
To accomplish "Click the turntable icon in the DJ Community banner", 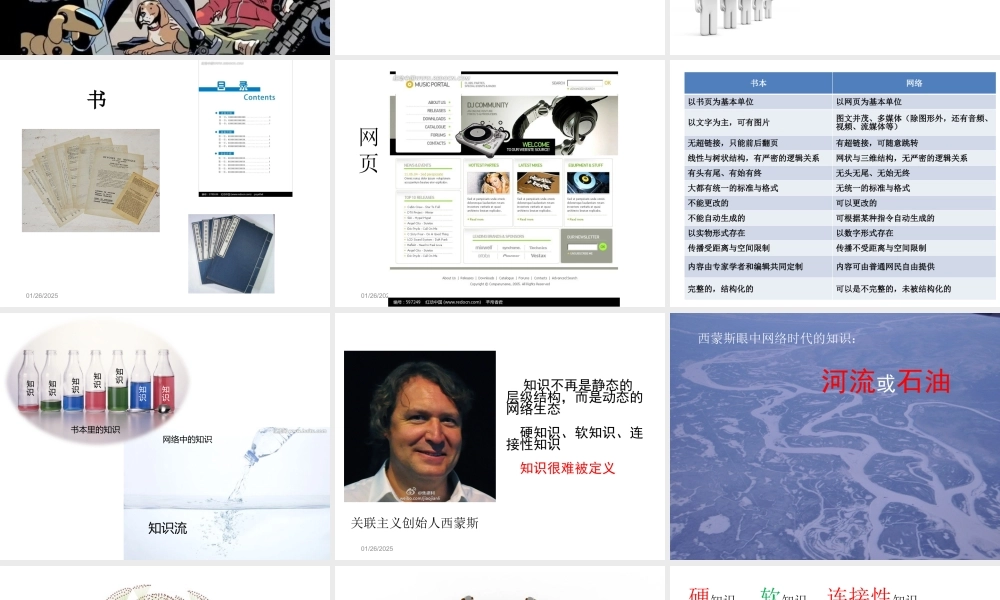I will tap(477, 135).
